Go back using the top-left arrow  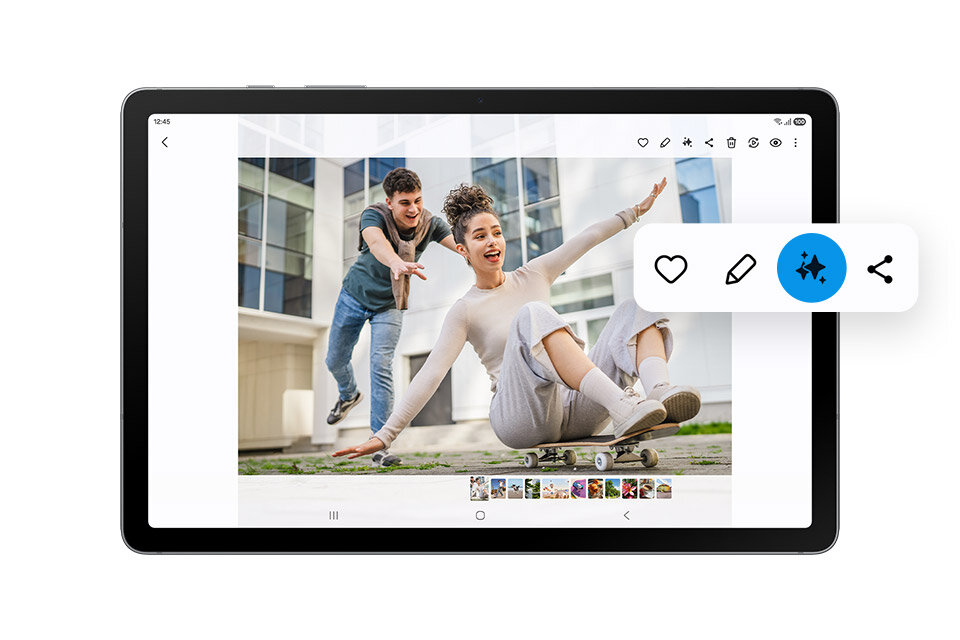click(x=165, y=142)
